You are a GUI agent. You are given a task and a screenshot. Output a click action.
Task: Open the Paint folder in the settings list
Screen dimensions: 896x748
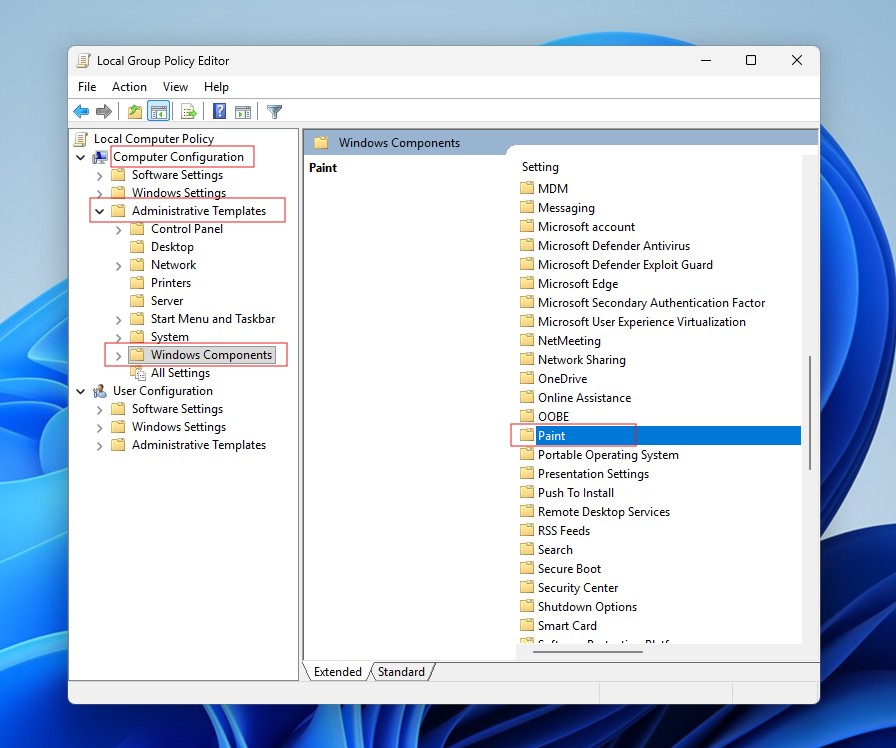tap(551, 435)
